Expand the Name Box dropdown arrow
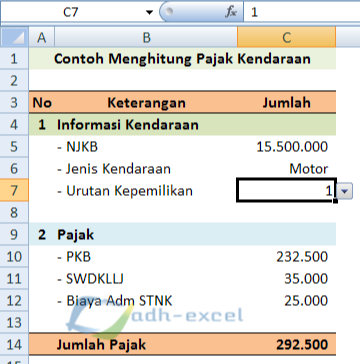This screenshot has width=360, height=364. pos(149,13)
